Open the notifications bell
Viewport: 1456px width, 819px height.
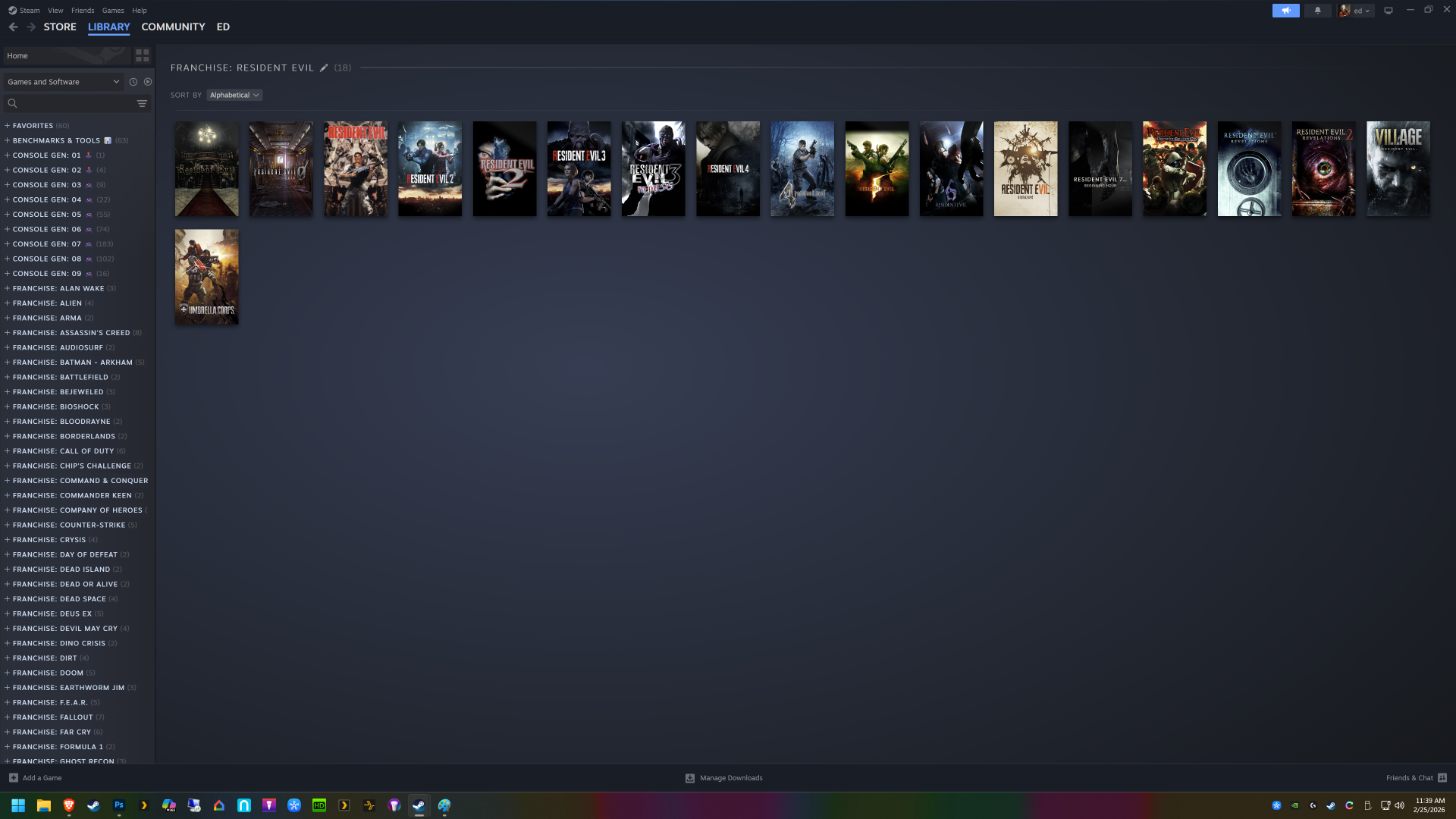(1317, 11)
